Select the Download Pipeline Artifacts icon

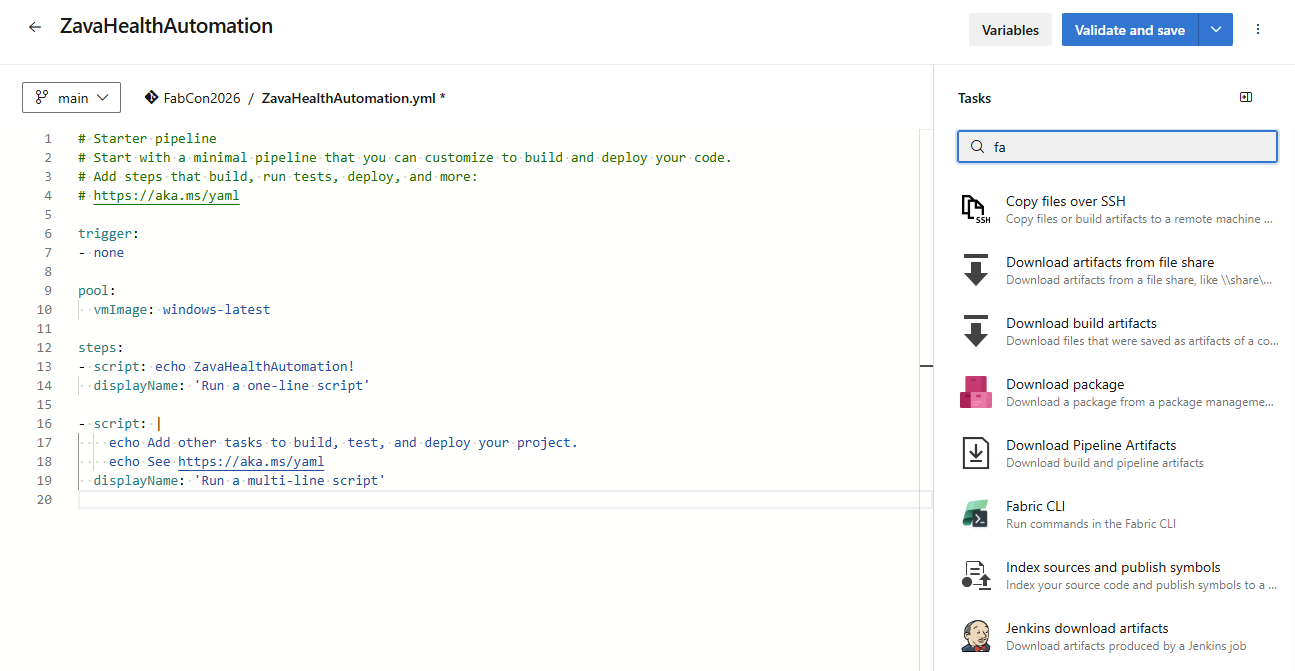pos(975,452)
